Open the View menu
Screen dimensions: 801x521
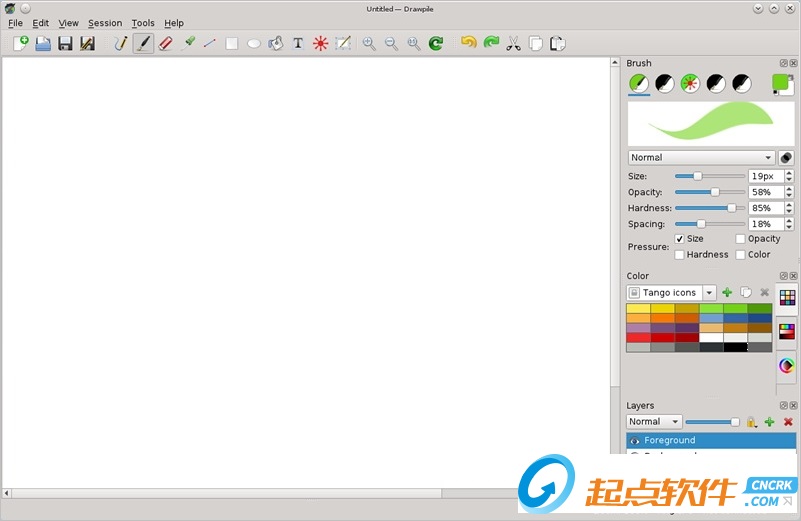(68, 23)
